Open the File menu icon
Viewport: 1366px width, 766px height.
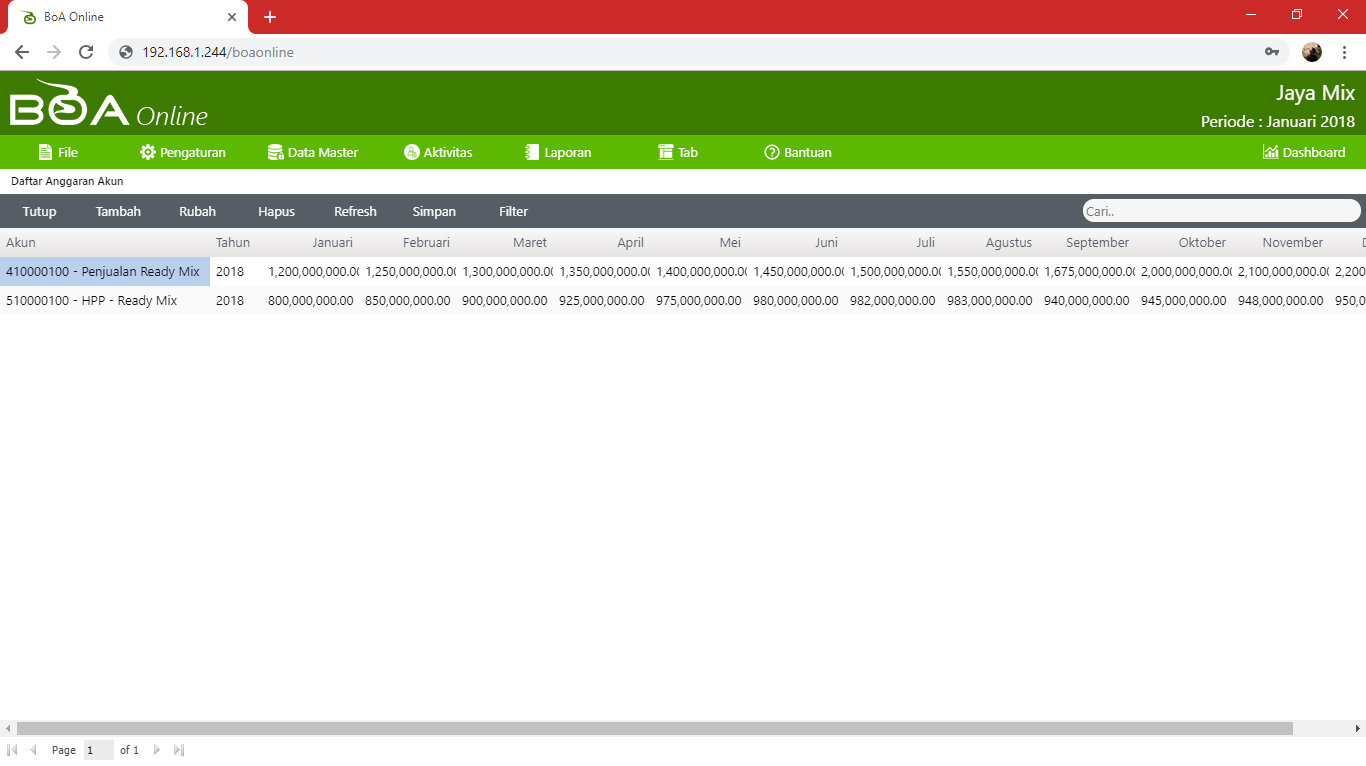[45, 152]
